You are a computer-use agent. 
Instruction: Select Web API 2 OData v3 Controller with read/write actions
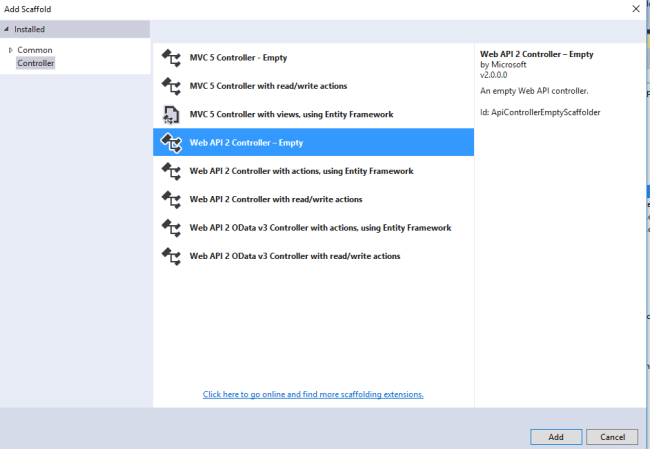coord(313,256)
